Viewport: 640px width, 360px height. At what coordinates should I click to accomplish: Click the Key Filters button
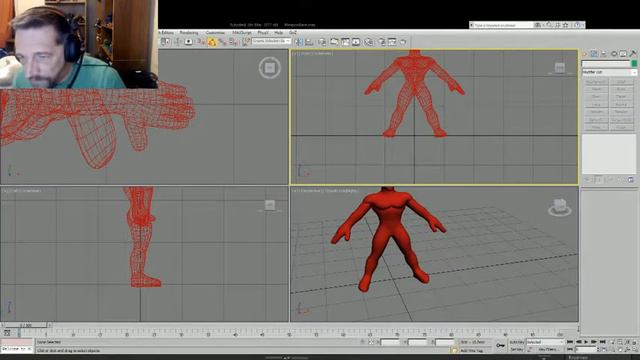(x=548, y=350)
